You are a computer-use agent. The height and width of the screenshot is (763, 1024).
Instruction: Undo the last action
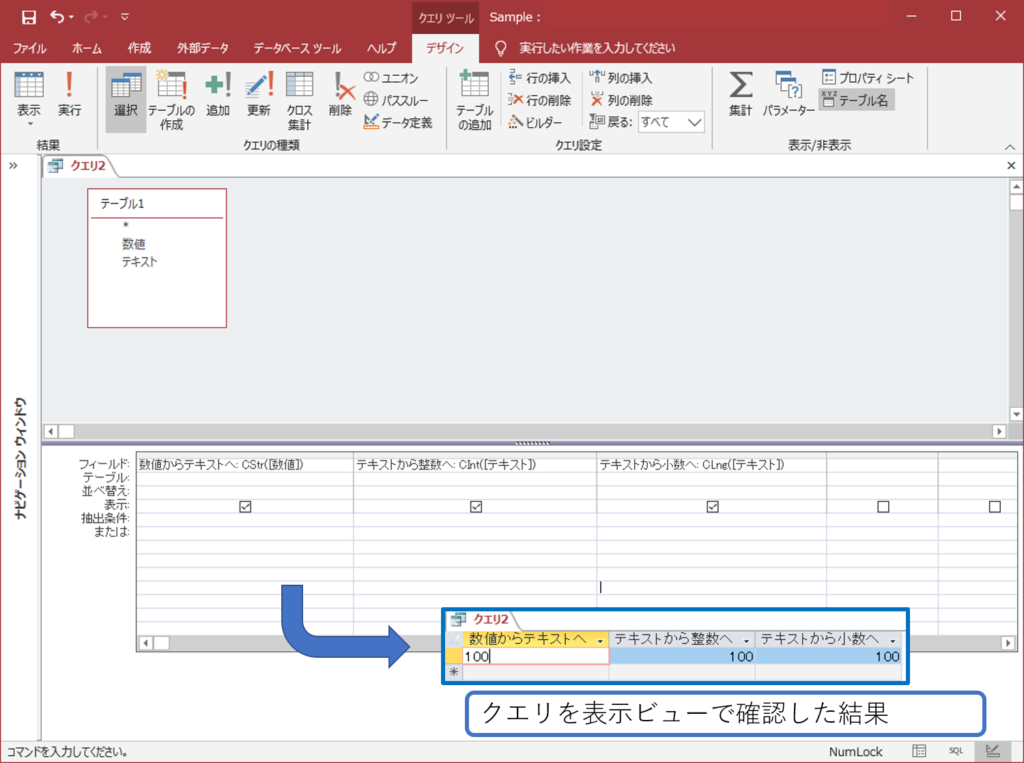click(57, 17)
